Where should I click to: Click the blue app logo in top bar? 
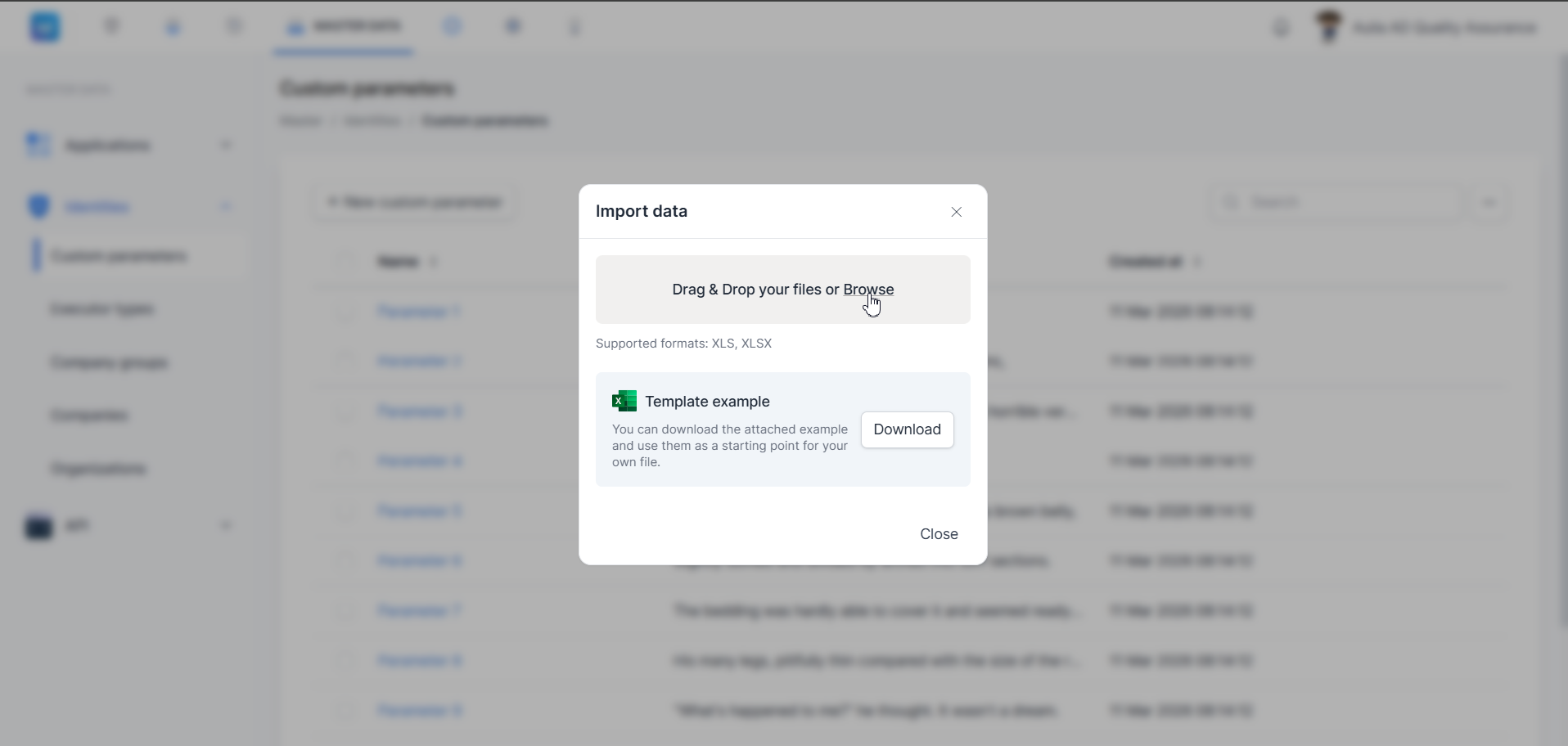pos(45,27)
